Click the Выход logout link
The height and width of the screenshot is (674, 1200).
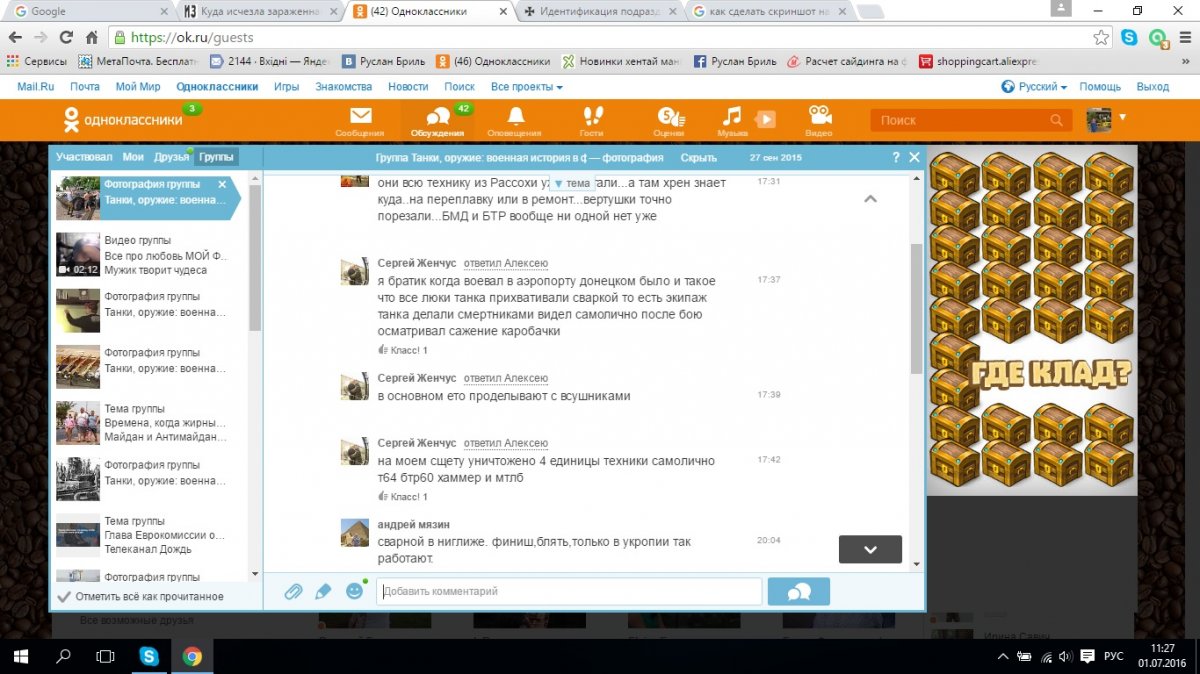point(1153,87)
